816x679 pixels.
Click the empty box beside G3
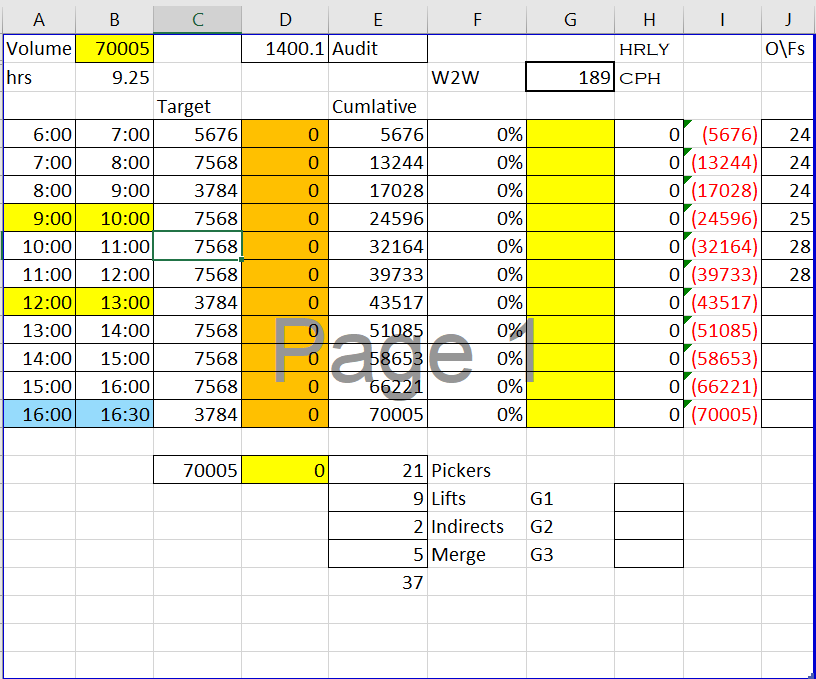tap(649, 554)
